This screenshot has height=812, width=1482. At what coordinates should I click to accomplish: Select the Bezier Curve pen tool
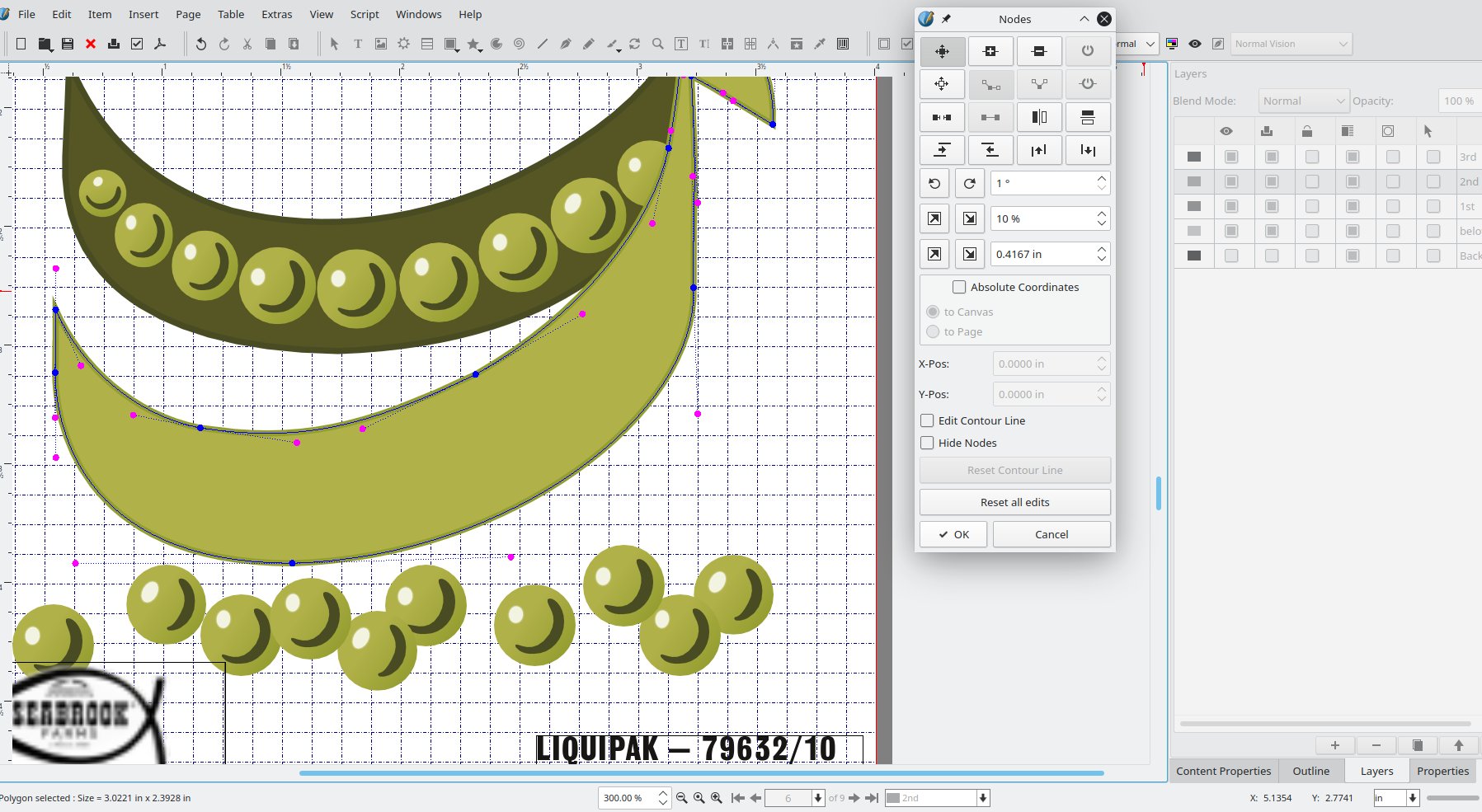coord(565,44)
